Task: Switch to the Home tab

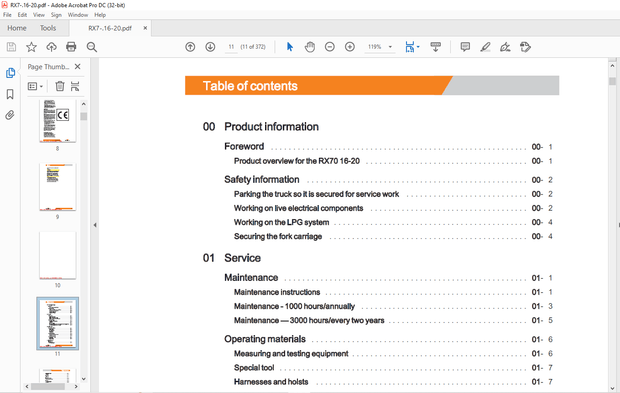Action: pos(17,28)
